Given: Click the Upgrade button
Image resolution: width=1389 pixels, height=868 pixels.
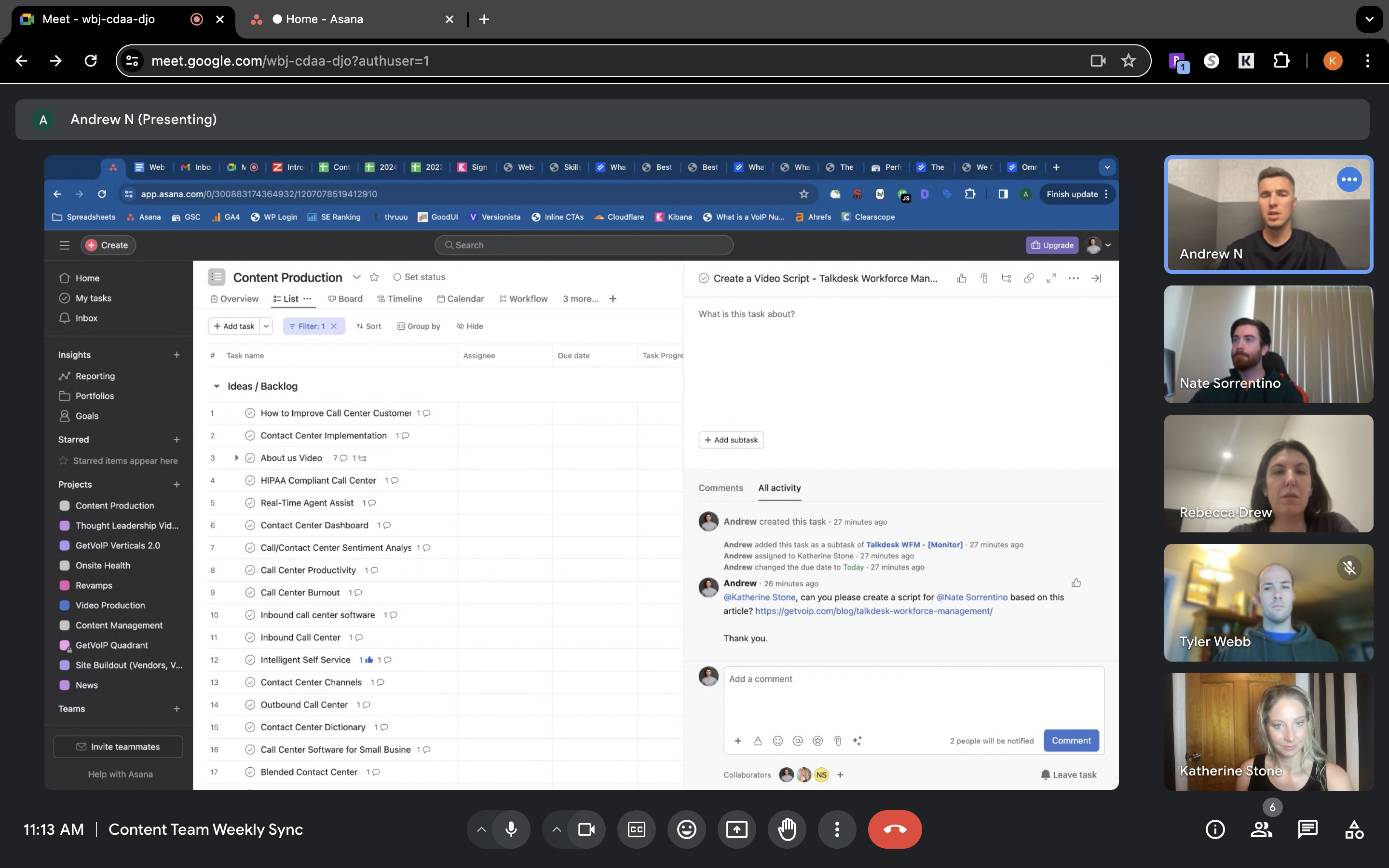Looking at the screenshot, I should coord(1052,245).
